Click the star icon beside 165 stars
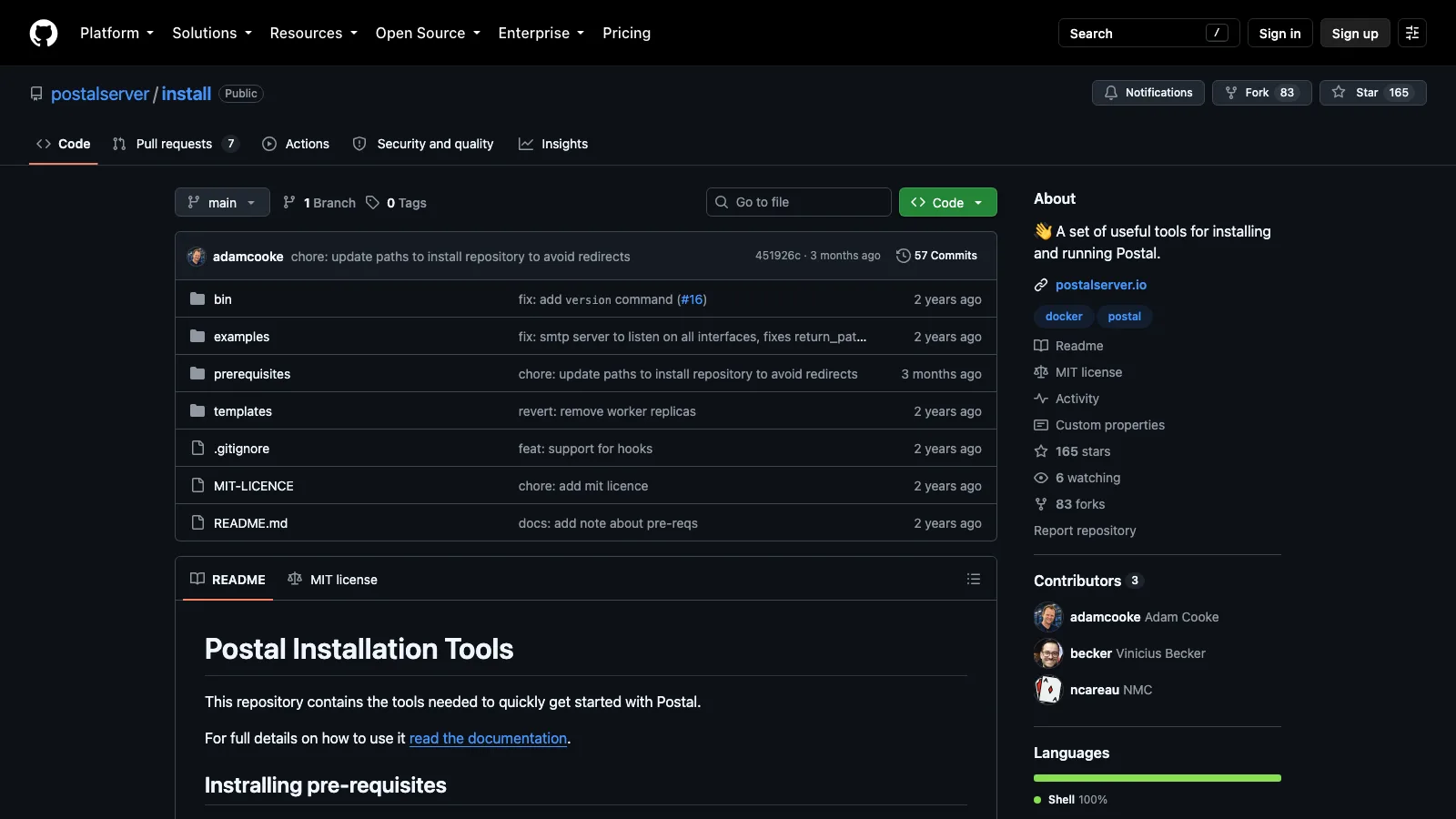The image size is (1456, 819). tap(1041, 451)
